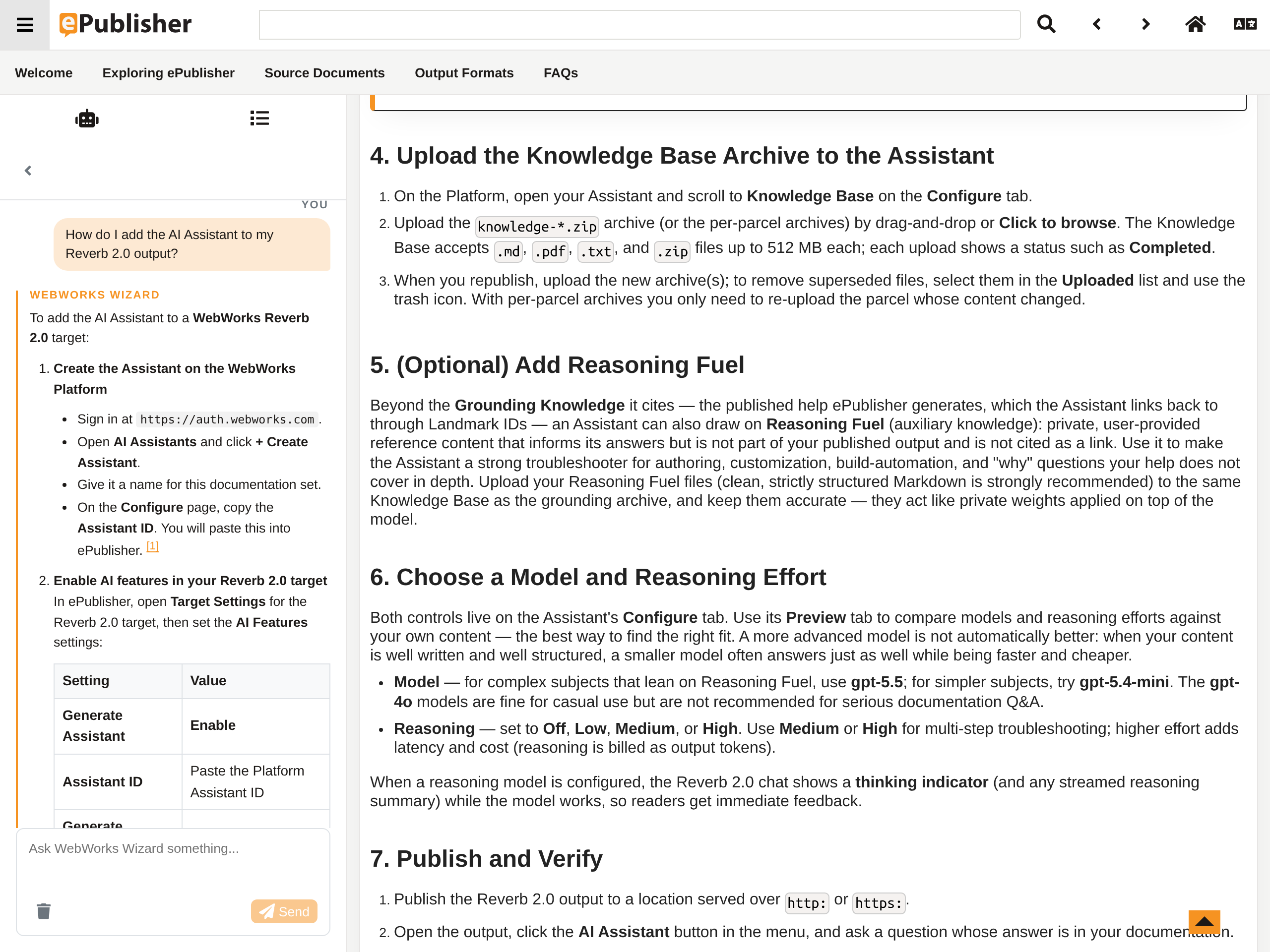The height and width of the screenshot is (952, 1270).
Task: Click the .zip file type code
Action: pyautogui.click(x=672, y=252)
